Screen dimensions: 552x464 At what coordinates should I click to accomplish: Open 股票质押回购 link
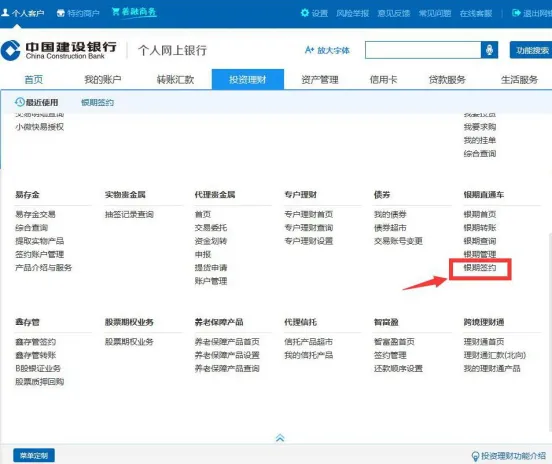[x=39, y=382]
